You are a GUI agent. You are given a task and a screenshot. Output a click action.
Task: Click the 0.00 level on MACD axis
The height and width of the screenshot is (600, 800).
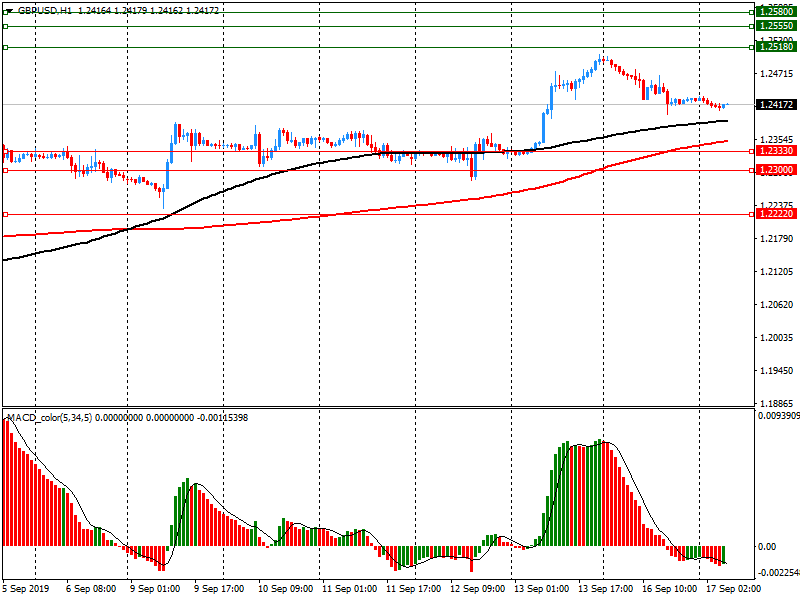[767, 547]
